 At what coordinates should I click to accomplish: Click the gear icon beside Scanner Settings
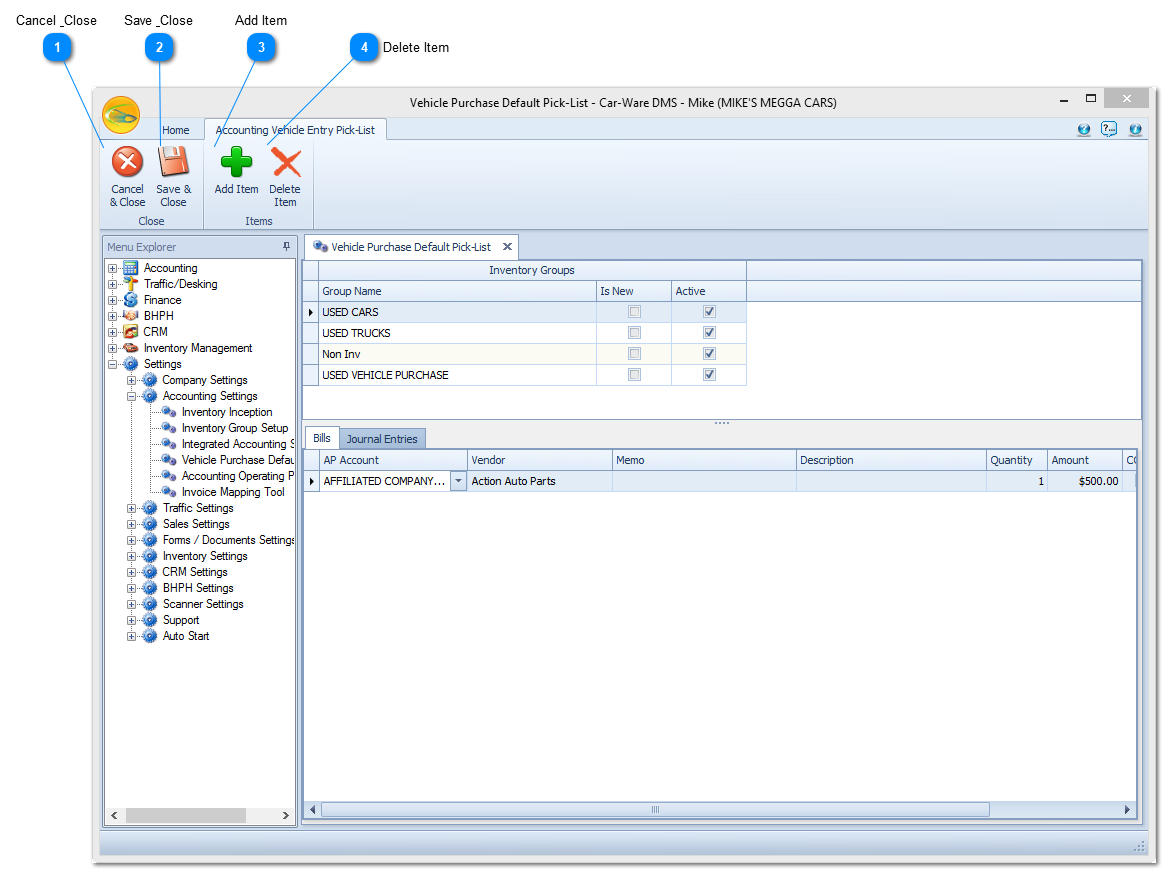coord(150,604)
